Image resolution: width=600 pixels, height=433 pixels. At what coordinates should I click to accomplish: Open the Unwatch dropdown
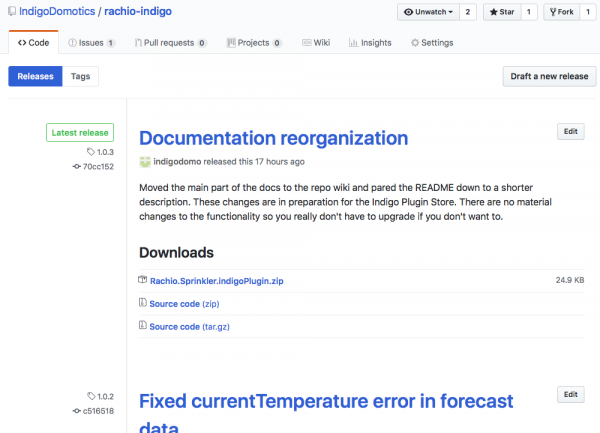pyautogui.click(x=428, y=12)
